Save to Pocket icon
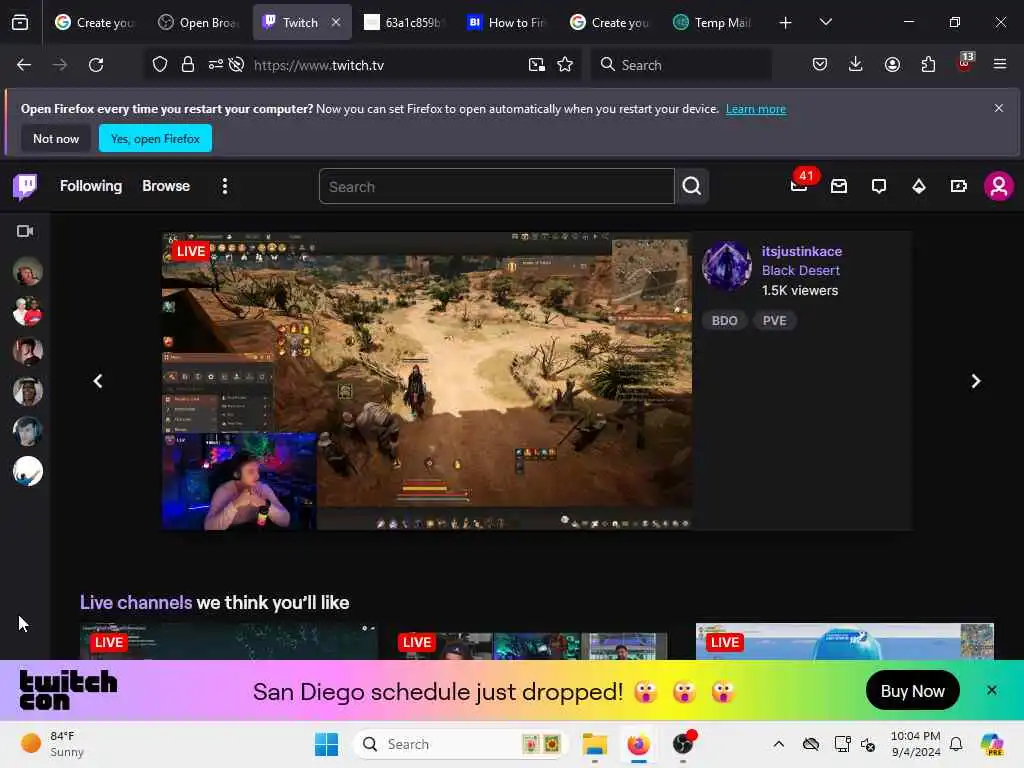This screenshot has width=1024, height=768. (x=820, y=65)
